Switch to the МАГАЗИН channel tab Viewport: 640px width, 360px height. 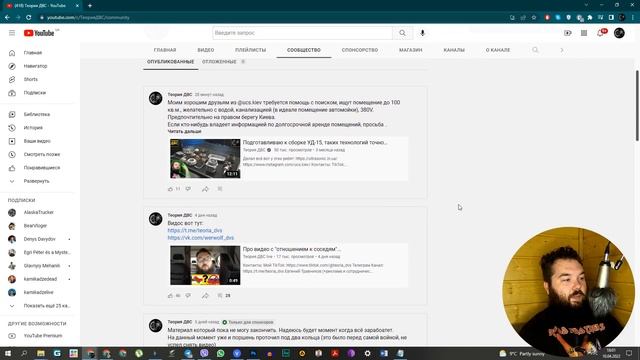pos(411,50)
